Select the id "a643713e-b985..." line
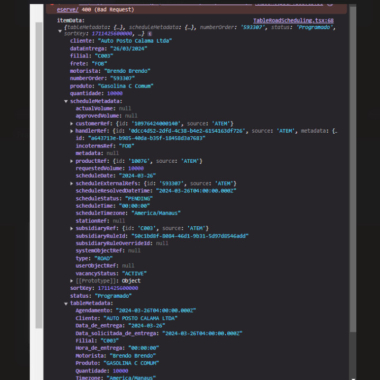Image resolution: width=380 pixels, height=380 pixels. point(141,138)
